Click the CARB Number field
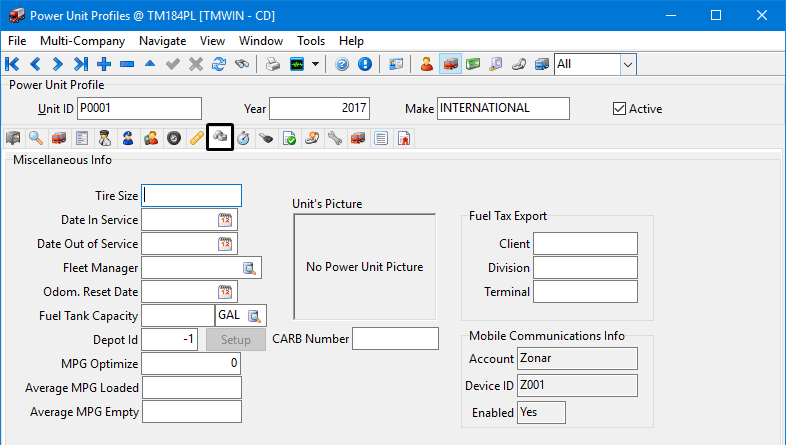786x445 pixels. click(395, 339)
